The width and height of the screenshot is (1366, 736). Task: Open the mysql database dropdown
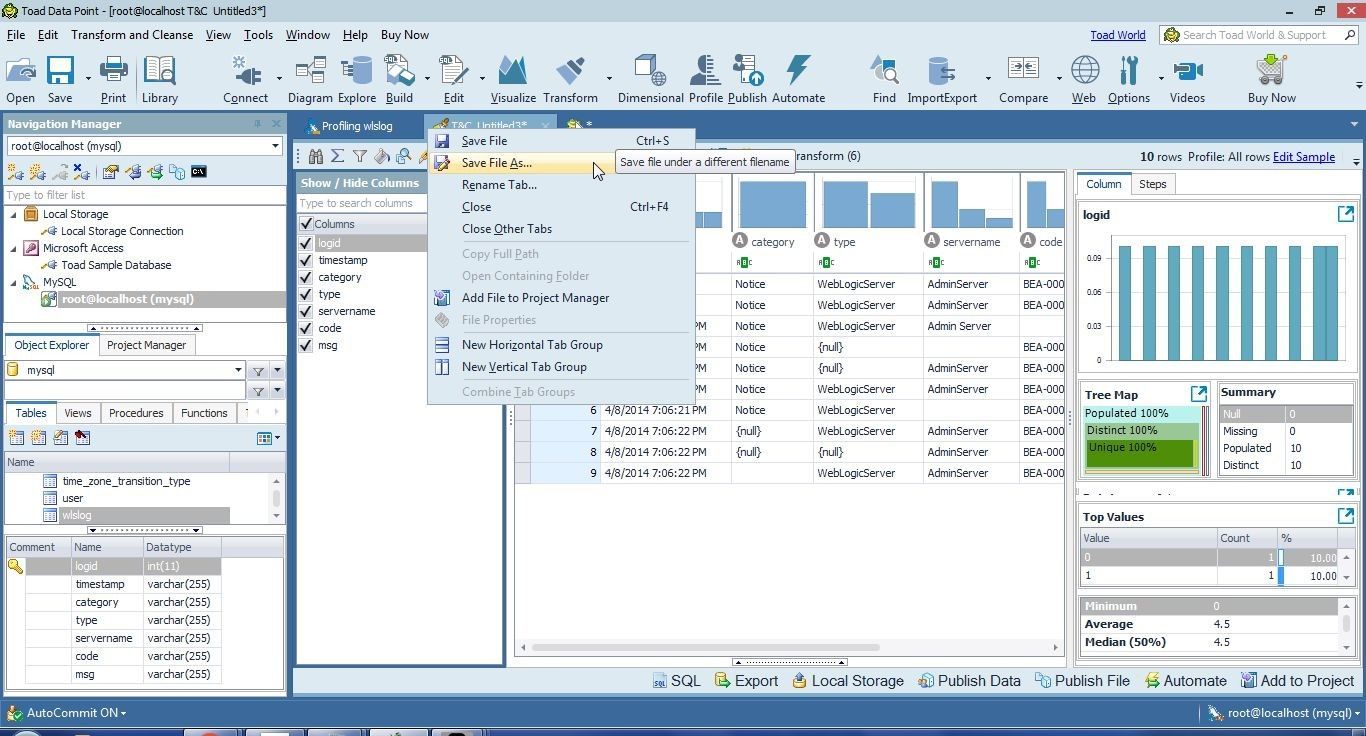tap(237, 370)
